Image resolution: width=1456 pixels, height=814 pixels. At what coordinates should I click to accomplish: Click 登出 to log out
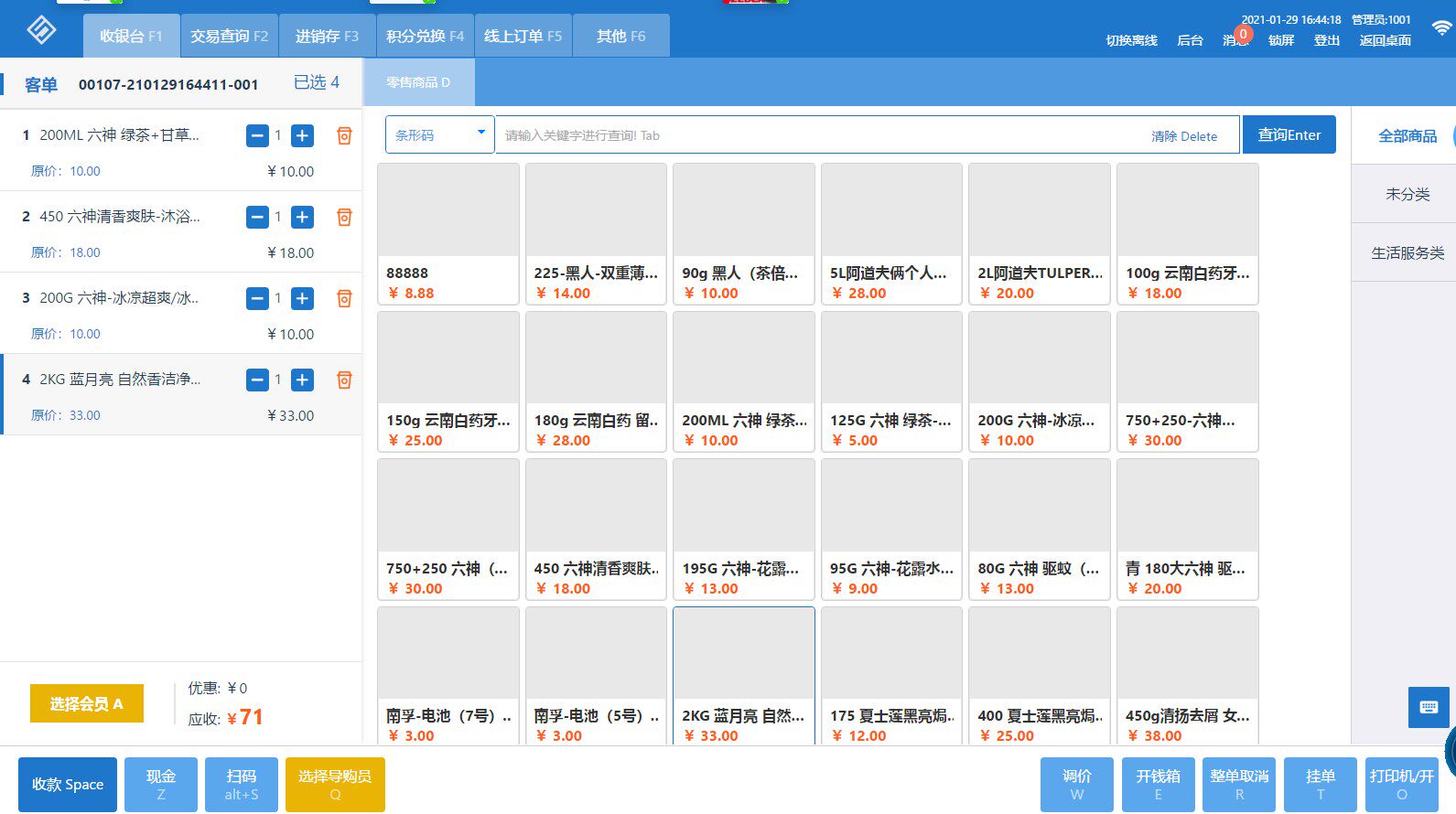coord(1327,40)
